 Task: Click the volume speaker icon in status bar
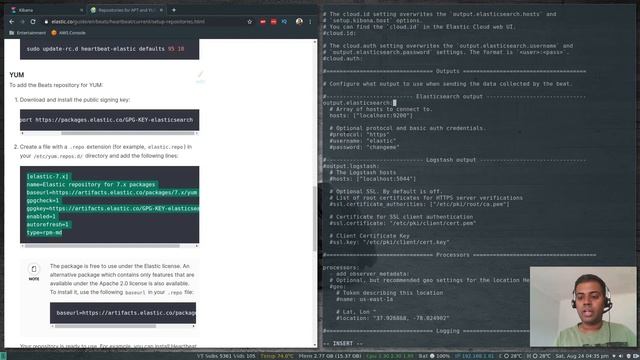point(621,356)
